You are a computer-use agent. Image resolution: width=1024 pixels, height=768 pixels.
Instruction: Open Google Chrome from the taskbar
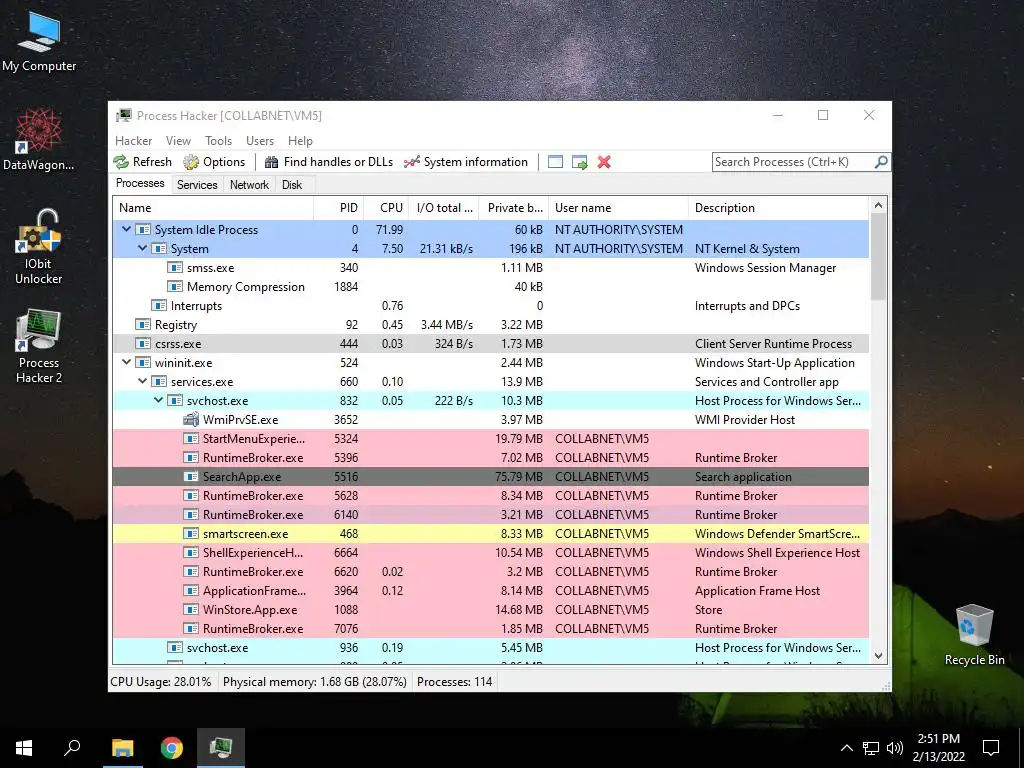point(172,748)
